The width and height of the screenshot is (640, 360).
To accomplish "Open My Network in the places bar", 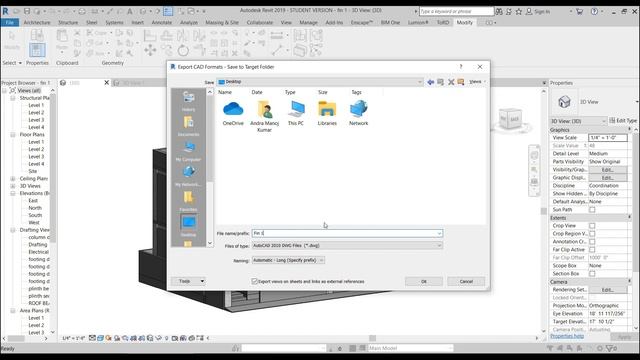I will 189,176.
